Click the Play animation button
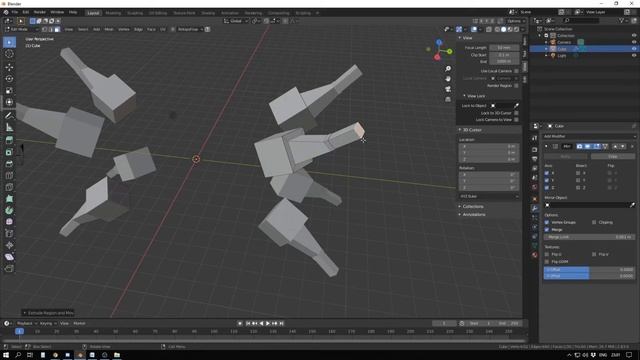The width and height of the screenshot is (640, 360). click(x=268, y=323)
